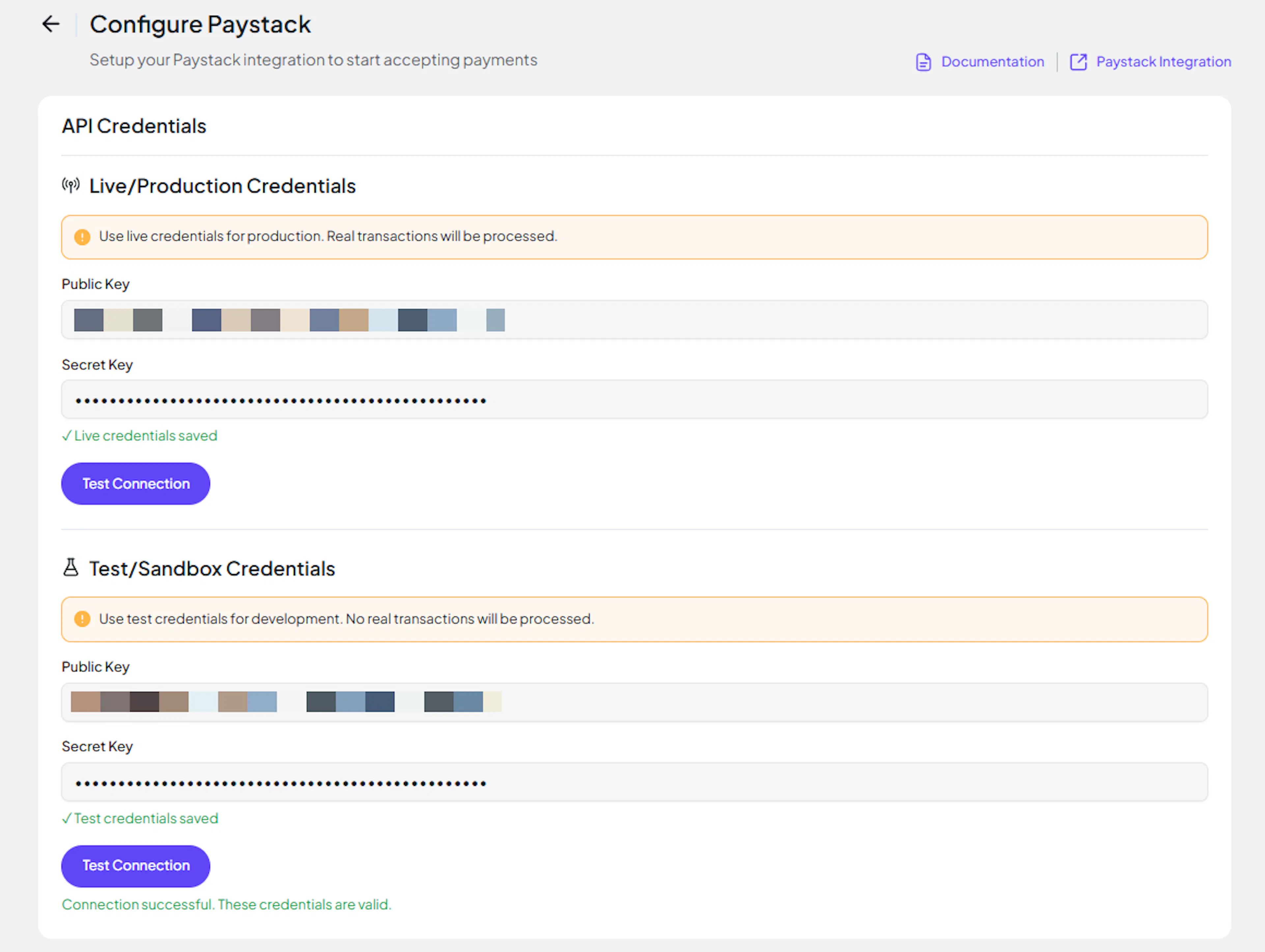Screen dimensions: 1265x952
Task: Click the test credentials warning alert icon
Action: tap(82, 619)
